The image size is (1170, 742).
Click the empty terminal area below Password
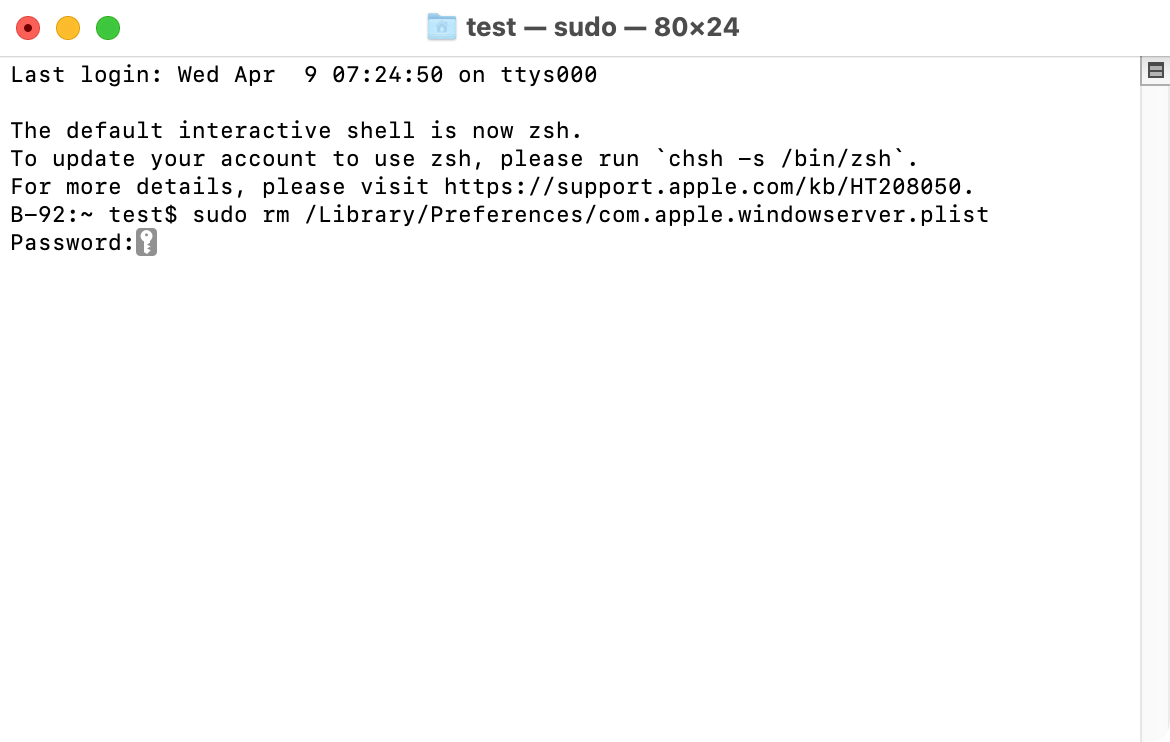(x=570, y=480)
